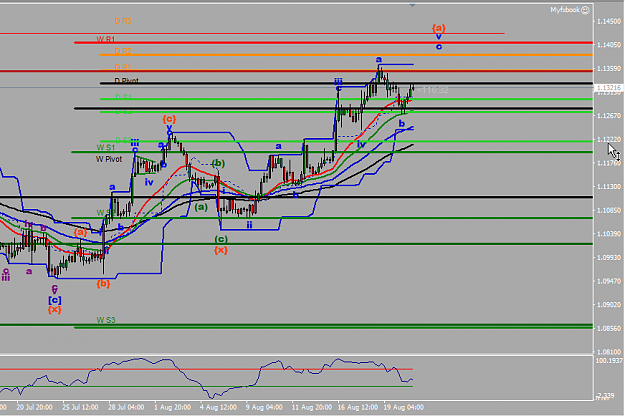Select the D Pivot label
The width and height of the screenshot is (625, 416).
[x=126, y=81]
